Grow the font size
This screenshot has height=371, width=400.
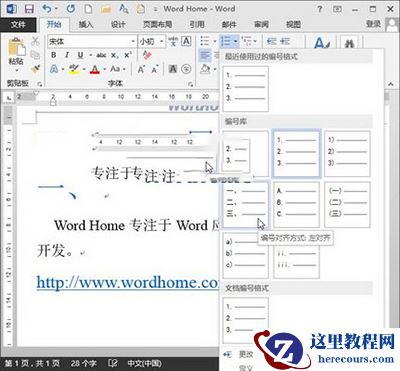pyautogui.click(x=141, y=69)
